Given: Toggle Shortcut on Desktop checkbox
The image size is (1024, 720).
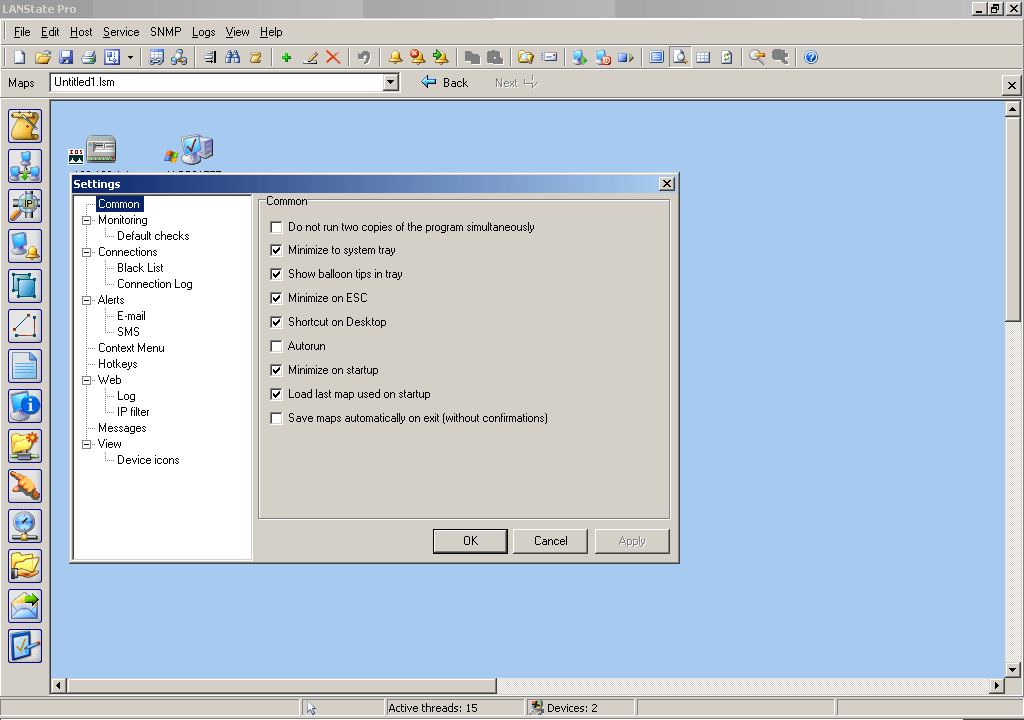Looking at the screenshot, I should pyautogui.click(x=276, y=322).
